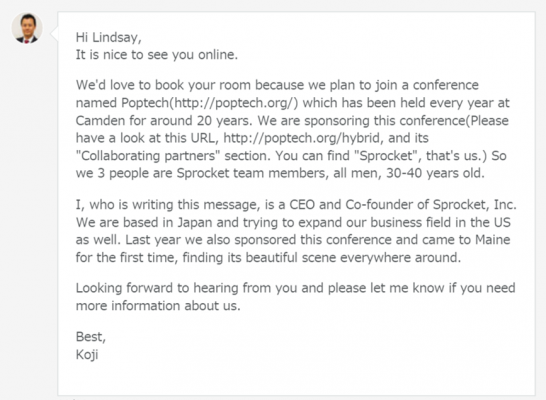Click the sender's profile photo avatar
The height and width of the screenshot is (400, 546).
tap(27, 29)
